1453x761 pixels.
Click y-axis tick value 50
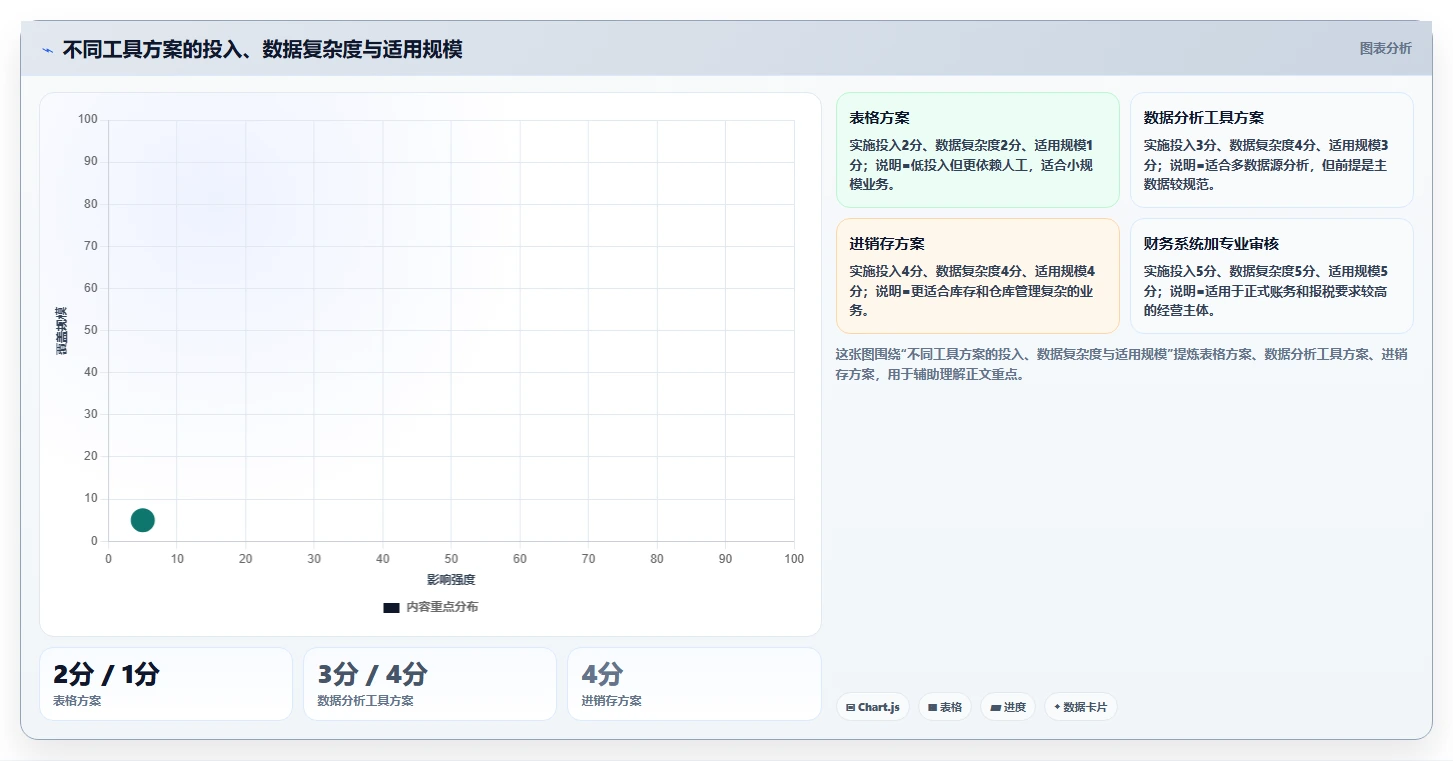[x=91, y=330]
